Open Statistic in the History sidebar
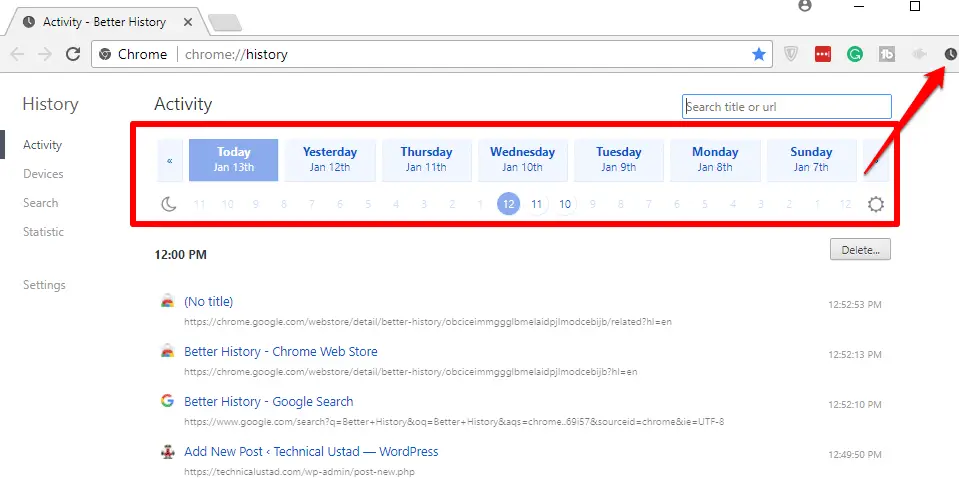The height and width of the screenshot is (478, 959). coord(43,232)
